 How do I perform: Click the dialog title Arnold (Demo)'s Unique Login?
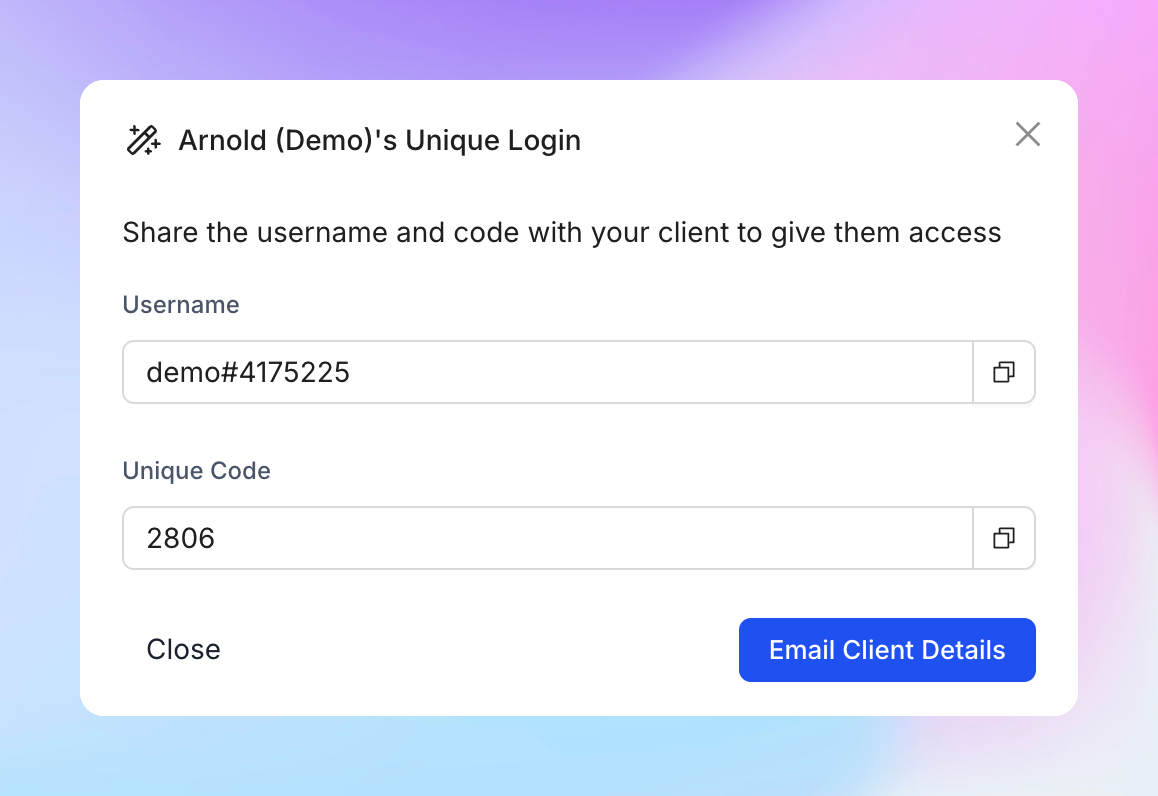tap(380, 140)
